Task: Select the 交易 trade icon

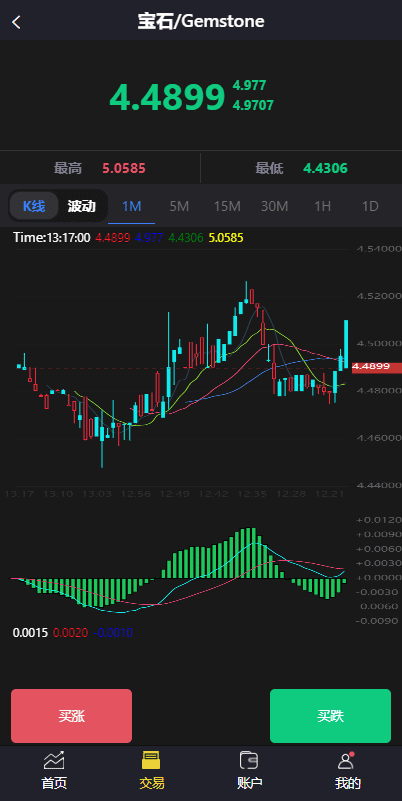Action: (x=152, y=760)
